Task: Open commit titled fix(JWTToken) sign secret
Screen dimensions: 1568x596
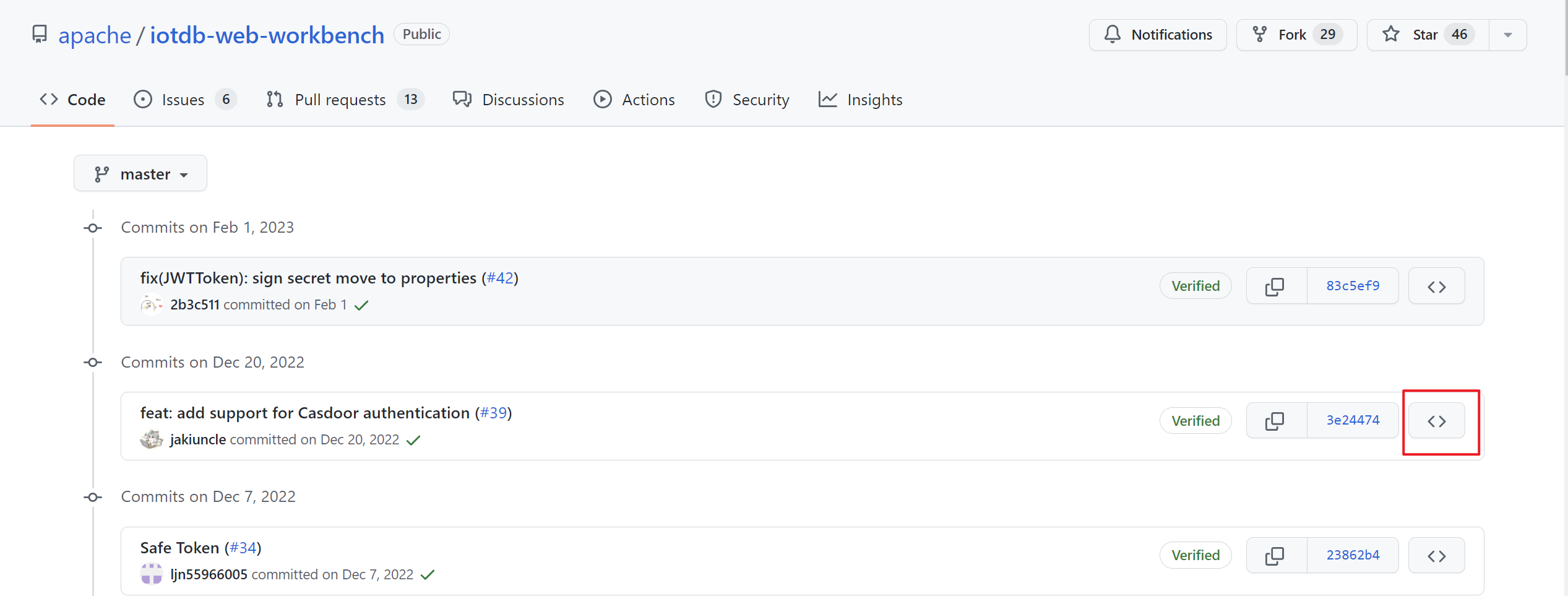Action: coord(308,279)
